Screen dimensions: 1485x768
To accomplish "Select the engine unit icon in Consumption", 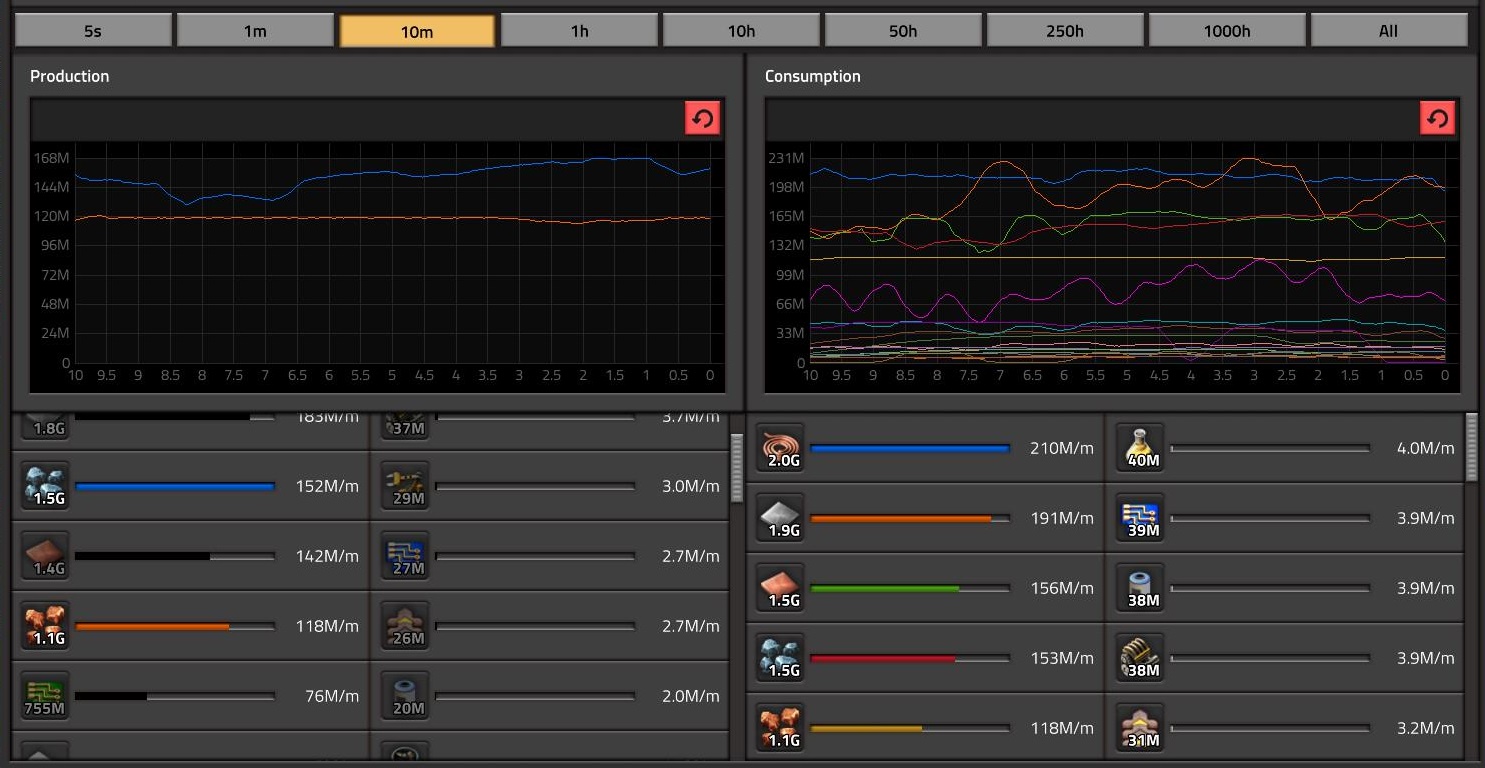I will pyautogui.click(x=1142, y=658).
